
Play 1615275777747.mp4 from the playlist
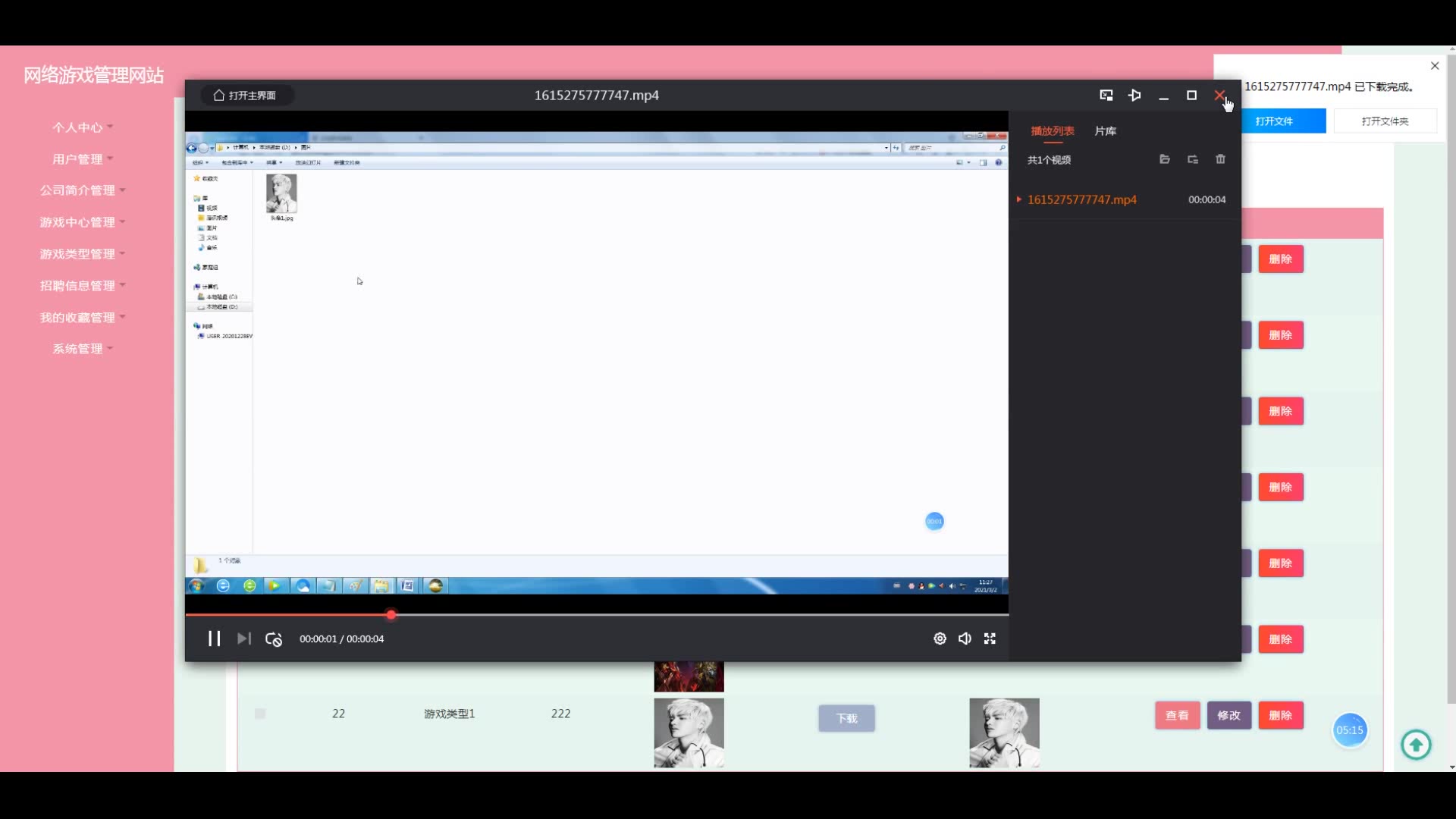[1081, 199]
